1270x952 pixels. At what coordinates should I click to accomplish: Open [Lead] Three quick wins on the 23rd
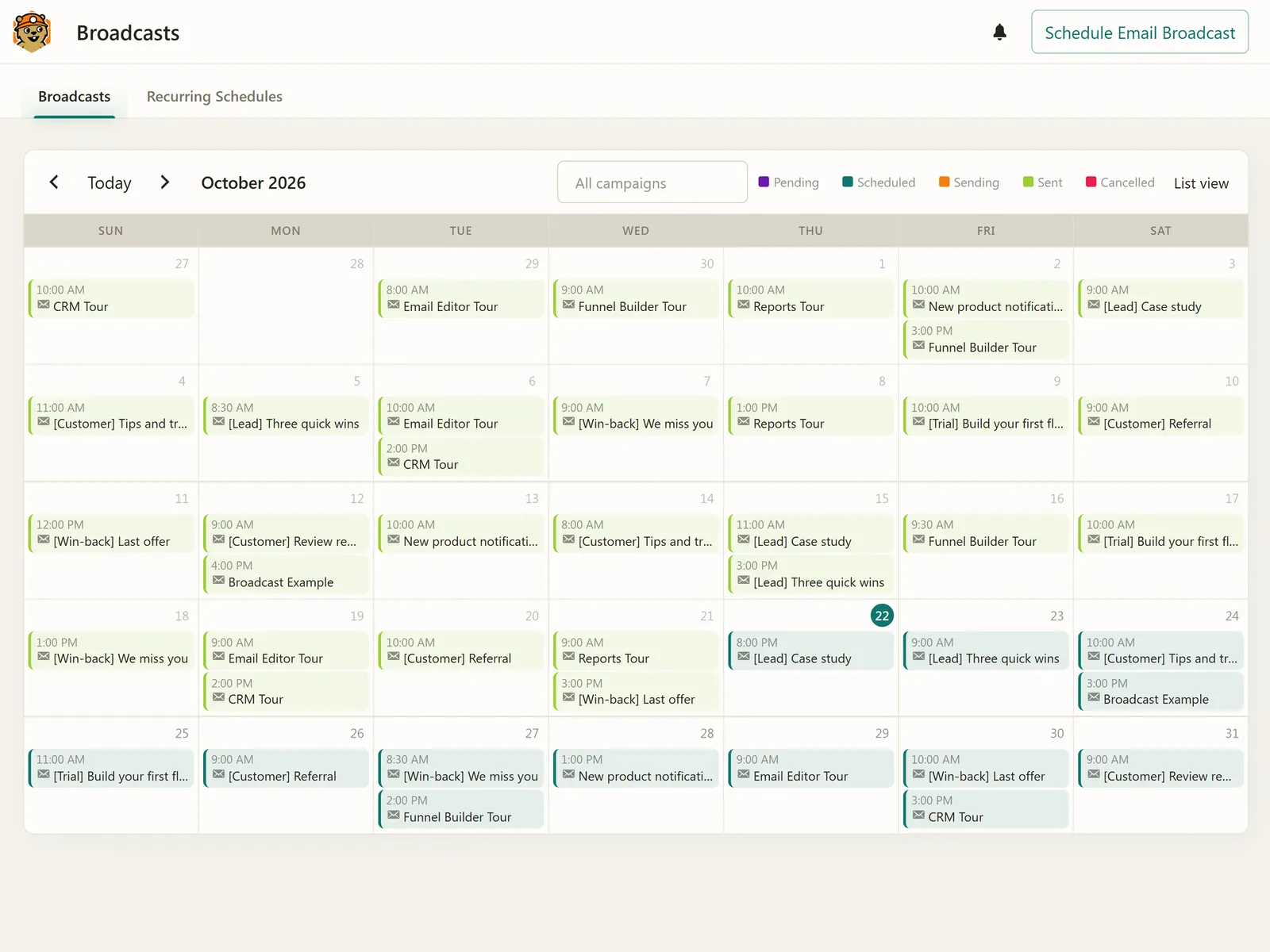click(x=986, y=651)
